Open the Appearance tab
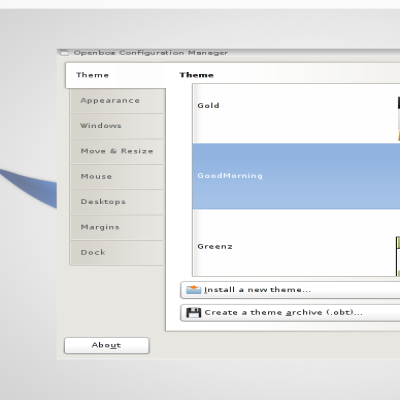 tap(117, 101)
